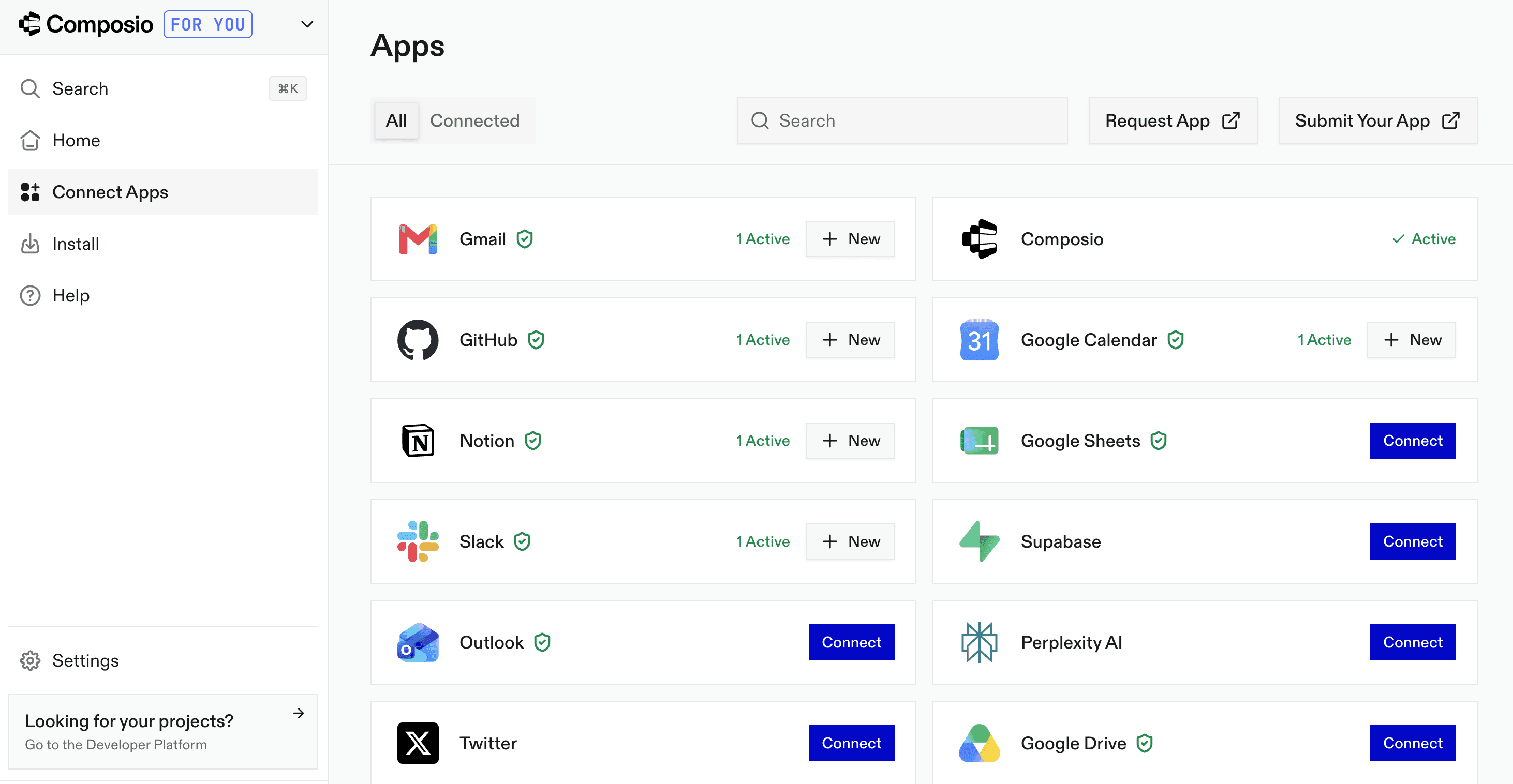Open the 'Looking for your projects?' link
1513x784 pixels.
[x=164, y=732]
